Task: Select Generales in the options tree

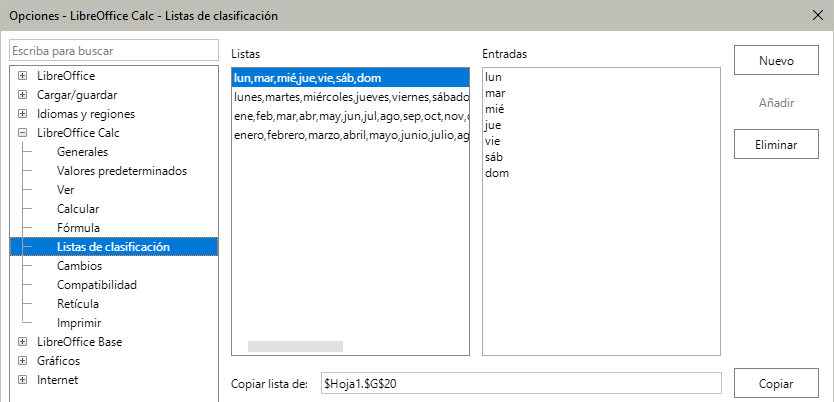Action: click(82, 152)
